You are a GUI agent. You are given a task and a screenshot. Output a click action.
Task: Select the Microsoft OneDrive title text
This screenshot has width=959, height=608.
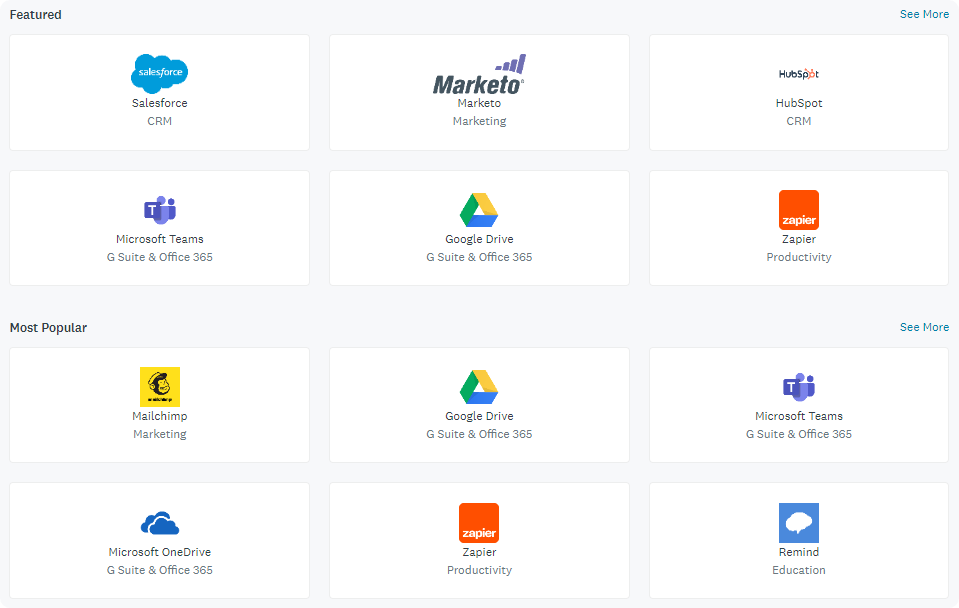click(160, 552)
